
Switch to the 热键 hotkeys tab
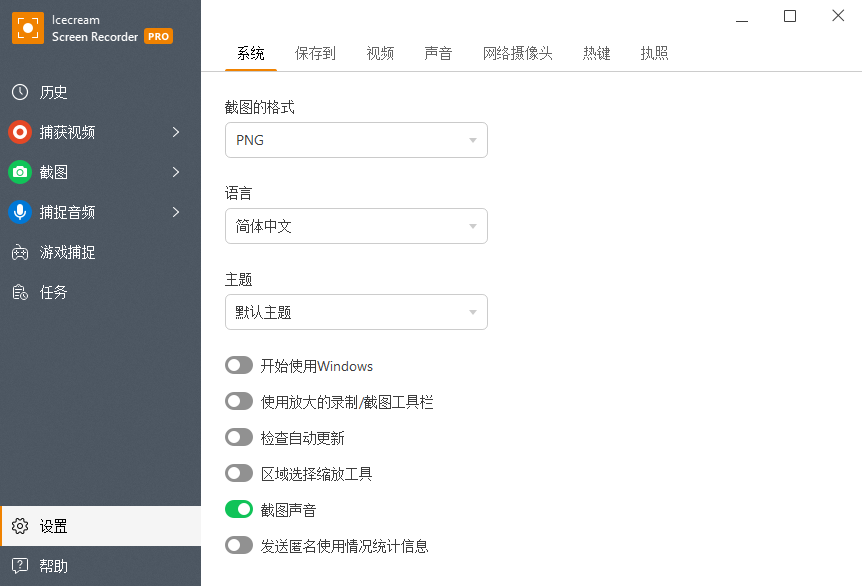(597, 54)
